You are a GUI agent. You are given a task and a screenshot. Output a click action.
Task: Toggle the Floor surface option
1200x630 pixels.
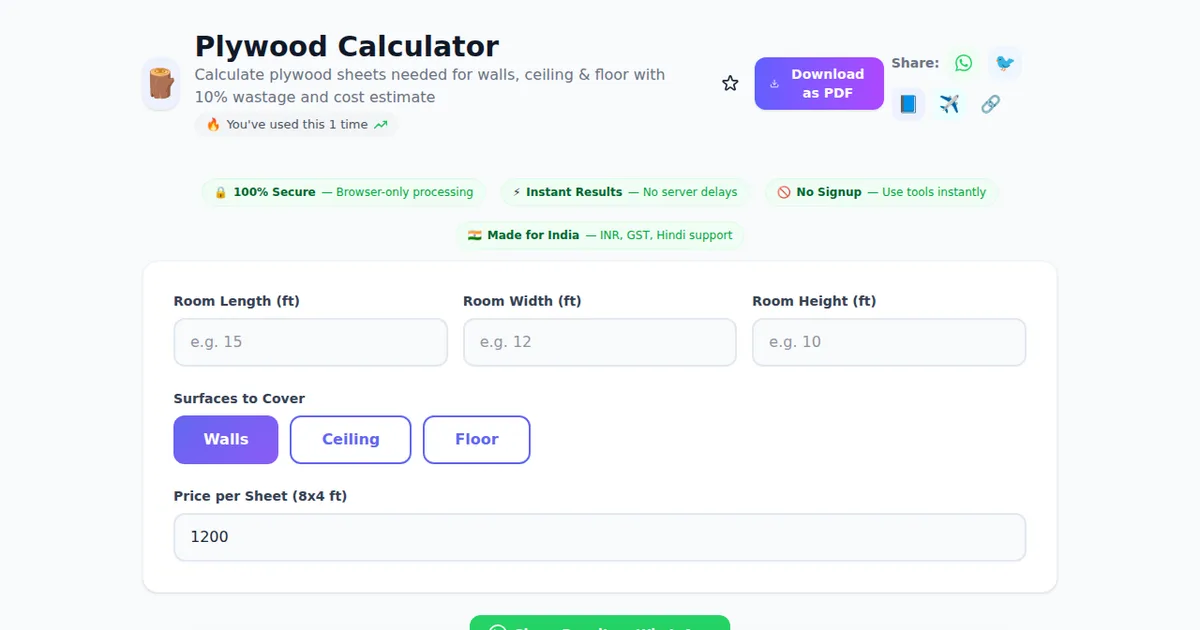click(476, 440)
